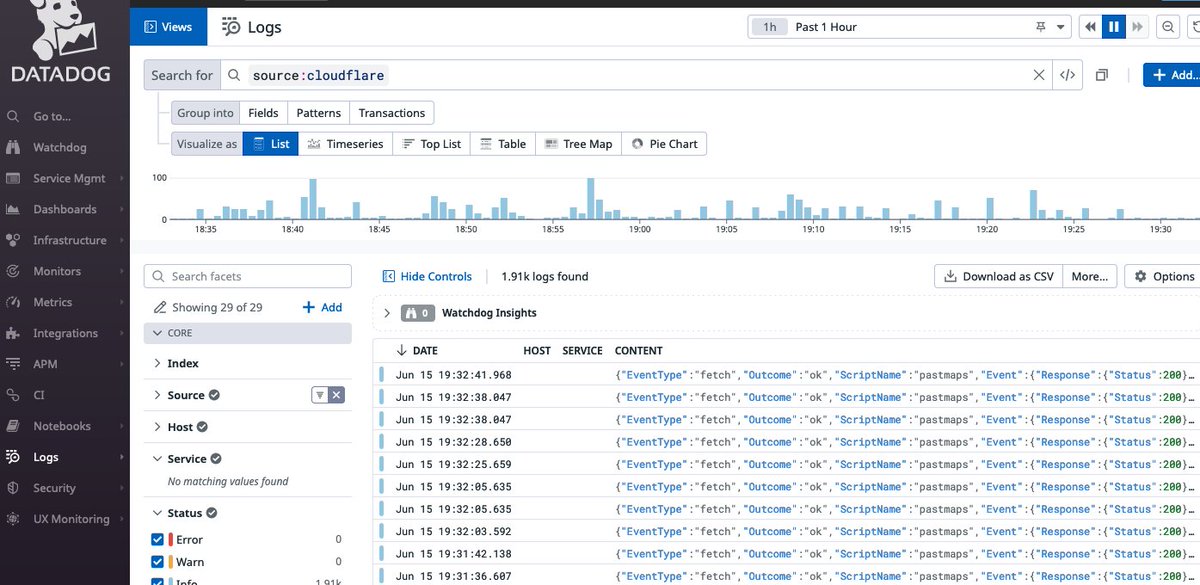The width and height of the screenshot is (1200, 585).
Task: Click Download as CSV
Action: coord(997,276)
